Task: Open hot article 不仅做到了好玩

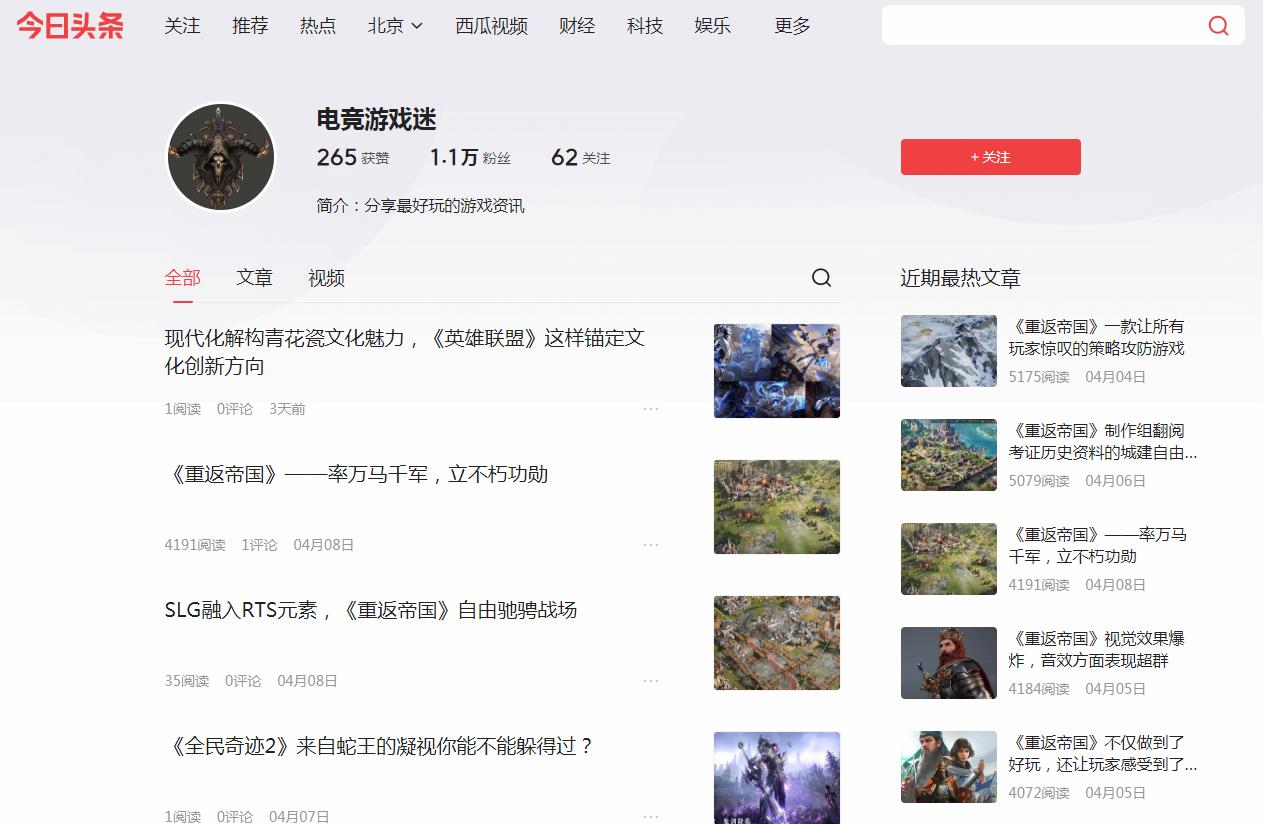Action: [x=1103, y=753]
